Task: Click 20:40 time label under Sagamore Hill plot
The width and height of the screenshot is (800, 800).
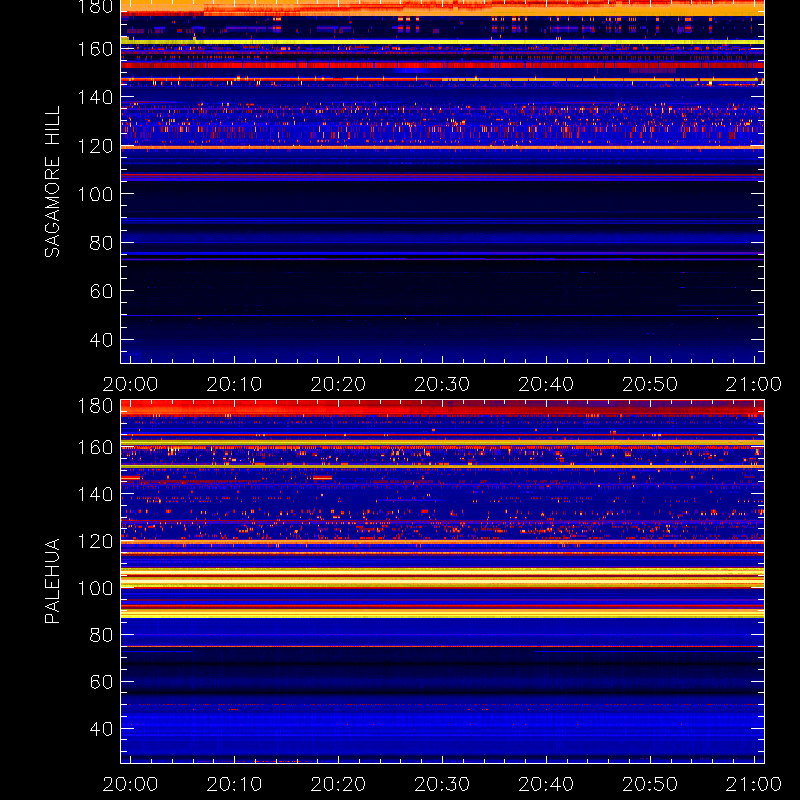Action: click(546, 384)
